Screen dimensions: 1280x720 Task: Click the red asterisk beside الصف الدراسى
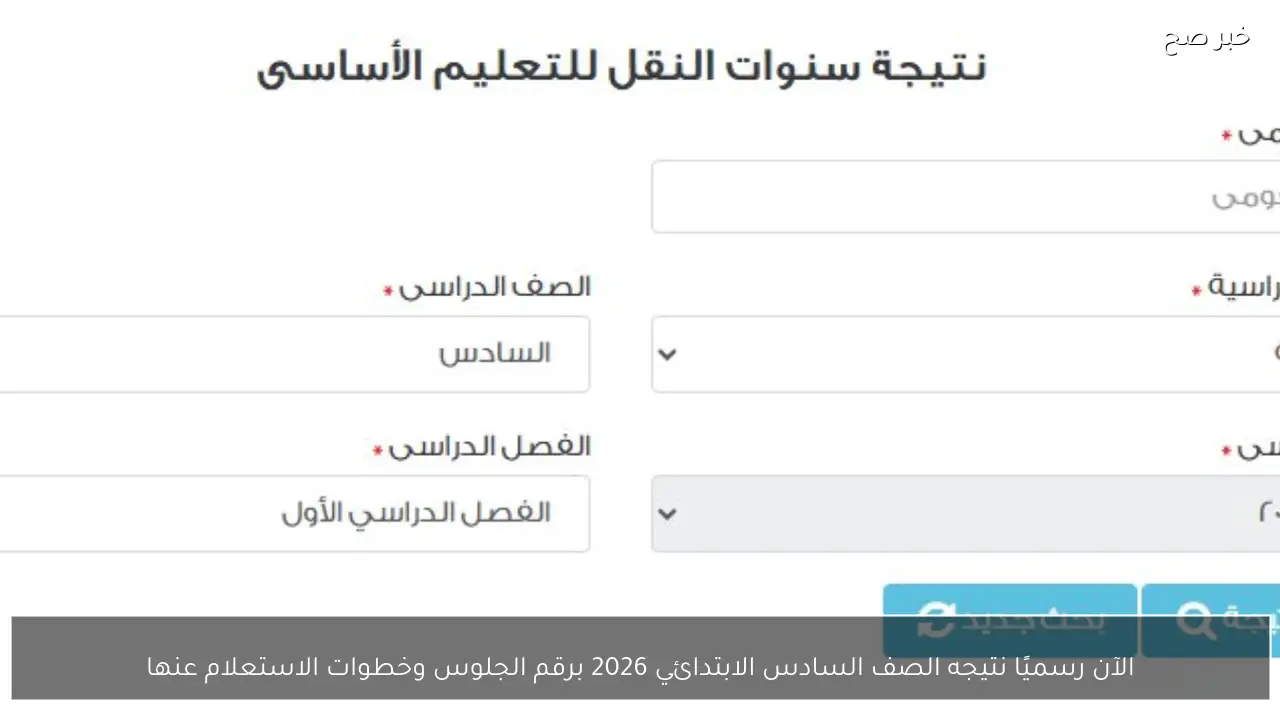pyautogui.click(x=386, y=289)
